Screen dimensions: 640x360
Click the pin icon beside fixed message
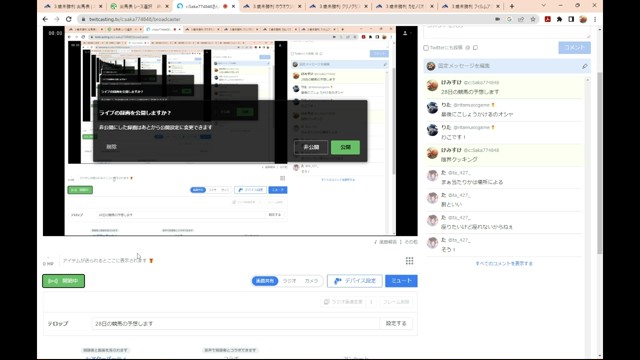coord(584,66)
